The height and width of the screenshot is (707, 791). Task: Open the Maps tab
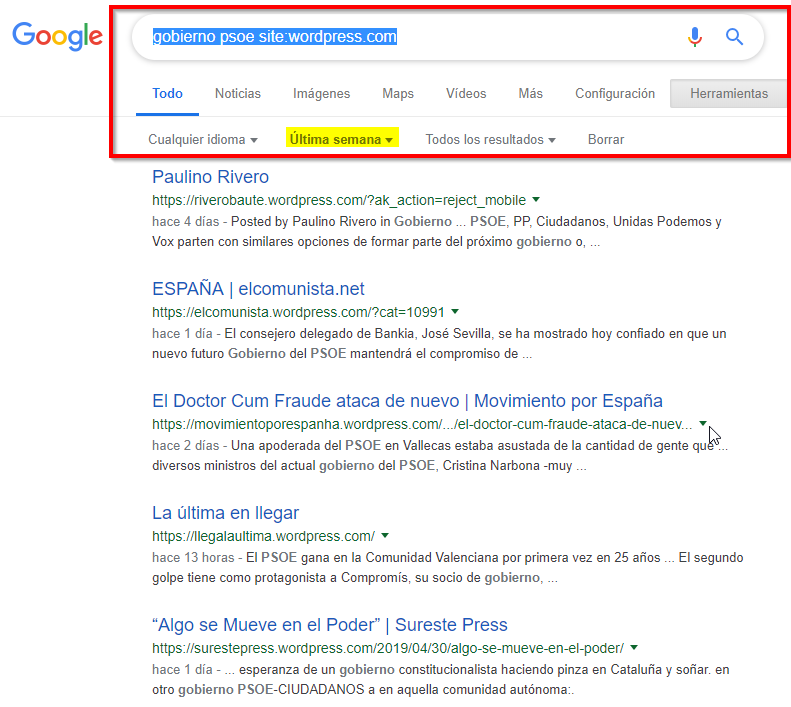pyautogui.click(x=398, y=93)
